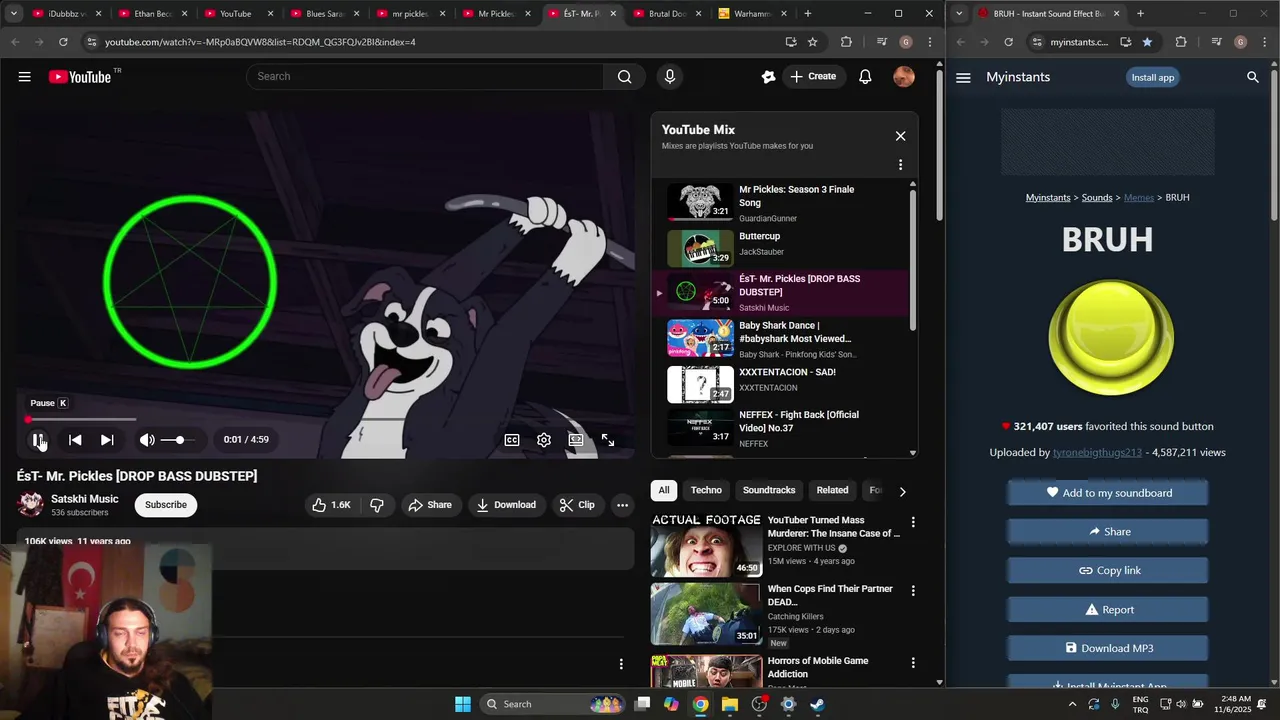The image size is (1280, 720).
Task: Skip to next video in player
Action: [x=107, y=440]
